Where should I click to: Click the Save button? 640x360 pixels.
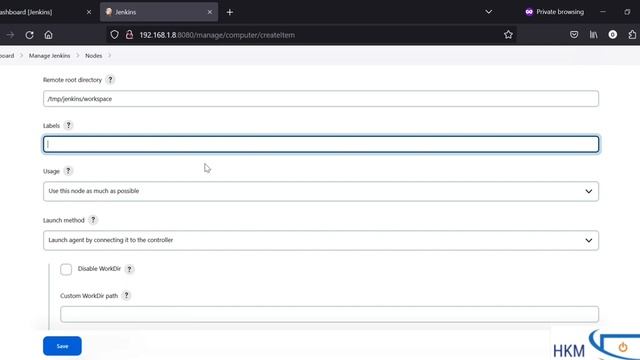point(62,346)
